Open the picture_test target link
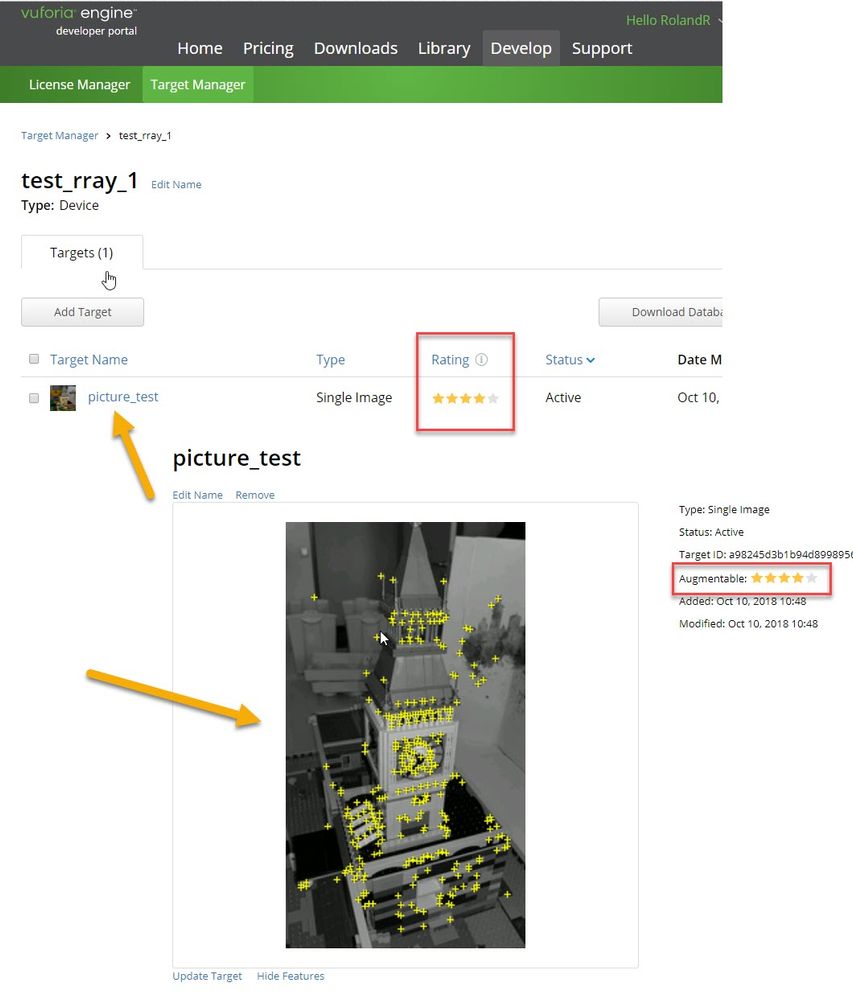Viewport: 853px width, 999px height. pos(123,397)
